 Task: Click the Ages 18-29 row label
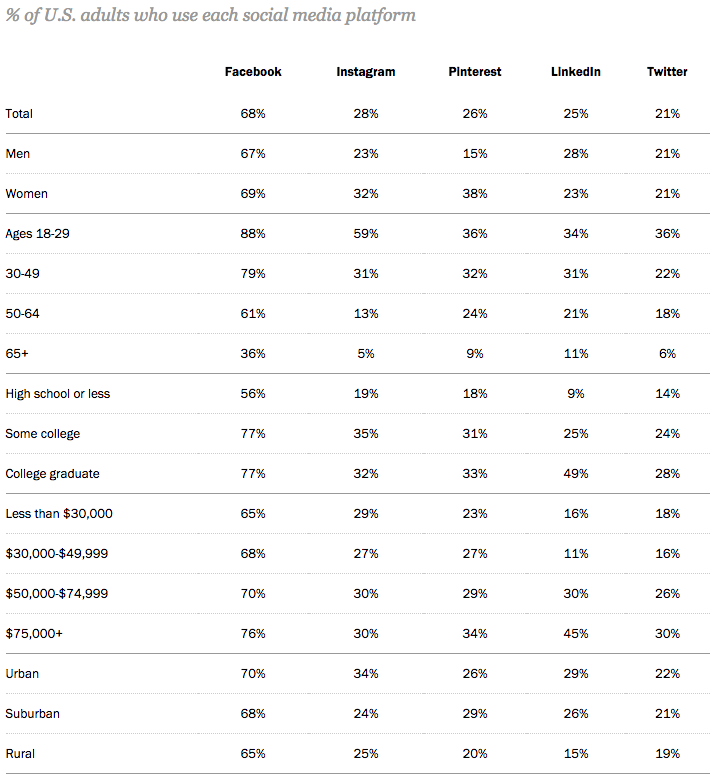[x=37, y=234]
